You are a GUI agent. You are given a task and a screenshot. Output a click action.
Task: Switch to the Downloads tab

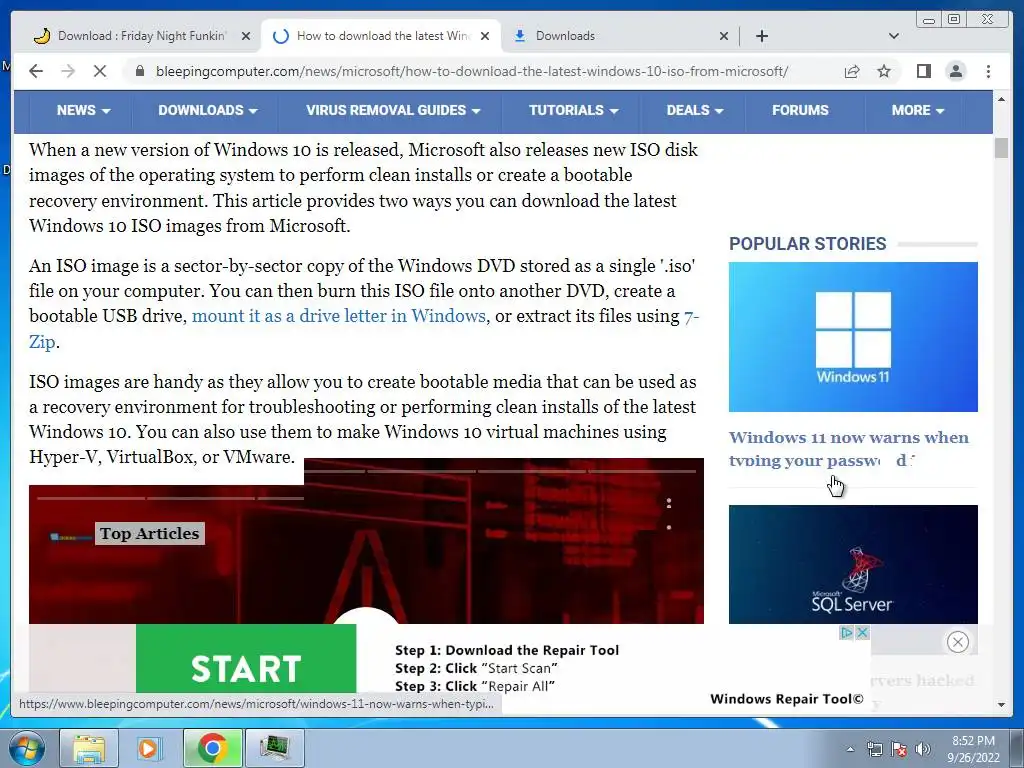[620, 36]
